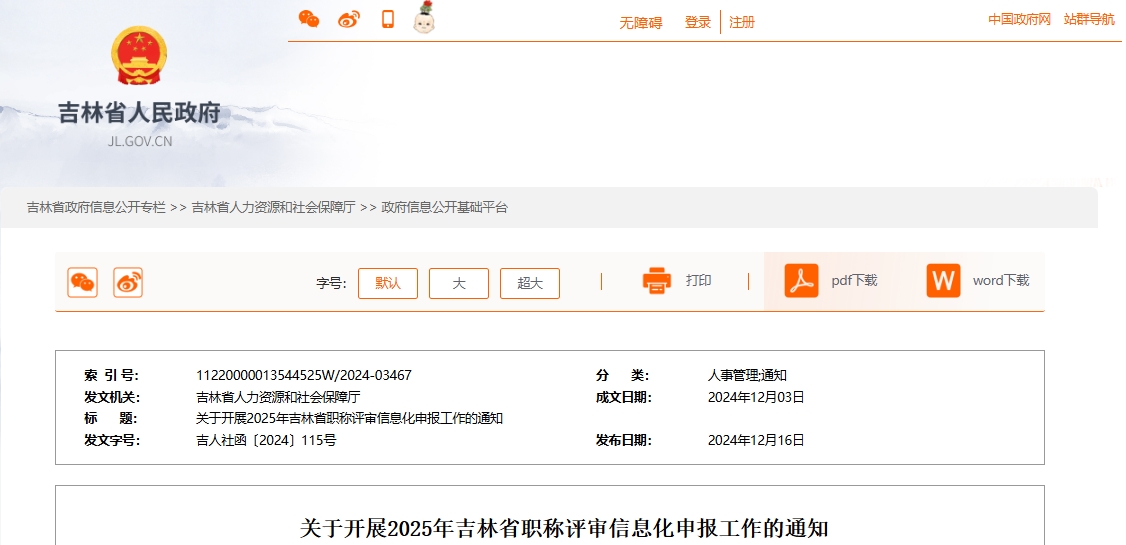Share via WeChat icon in article toolbar
Viewport: 1126px width, 545px height.
(82, 283)
